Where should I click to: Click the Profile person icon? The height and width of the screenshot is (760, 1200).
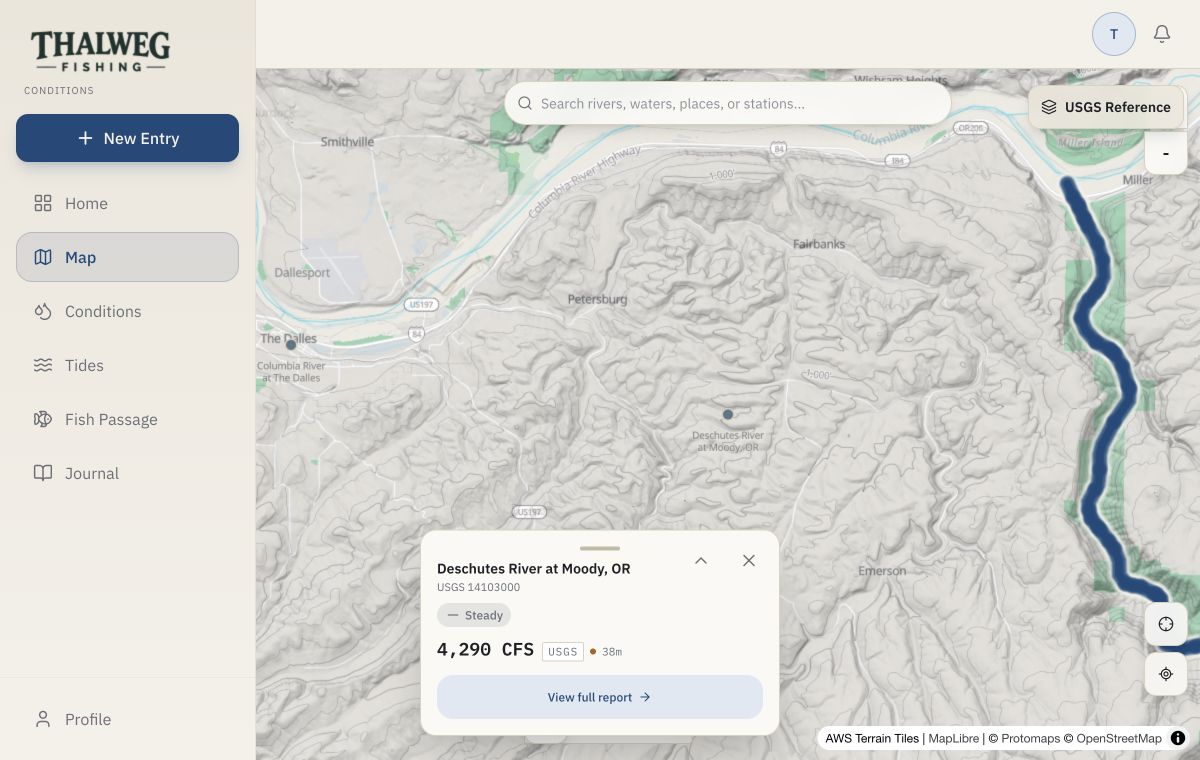tap(43, 719)
